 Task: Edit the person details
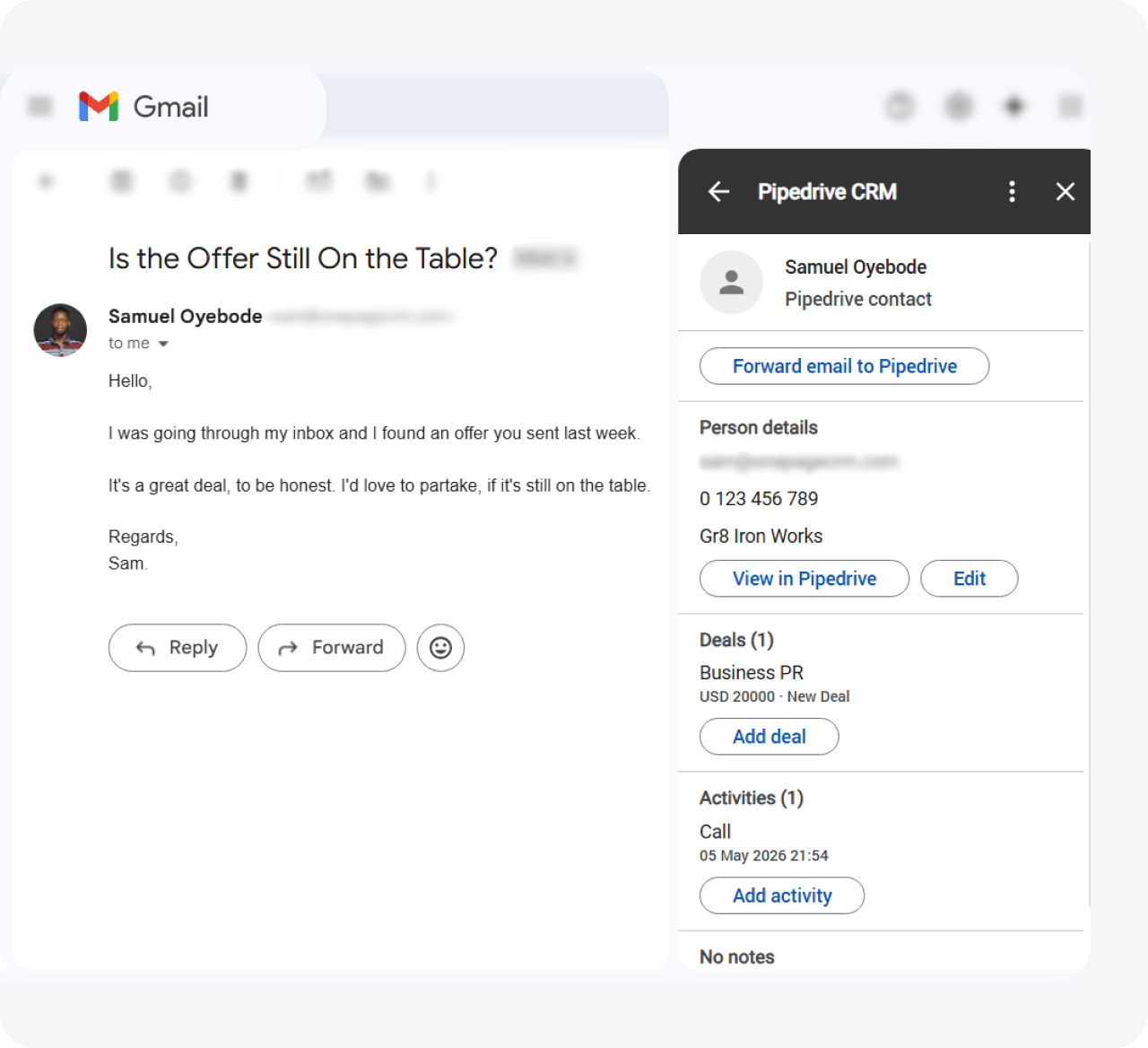click(x=970, y=579)
